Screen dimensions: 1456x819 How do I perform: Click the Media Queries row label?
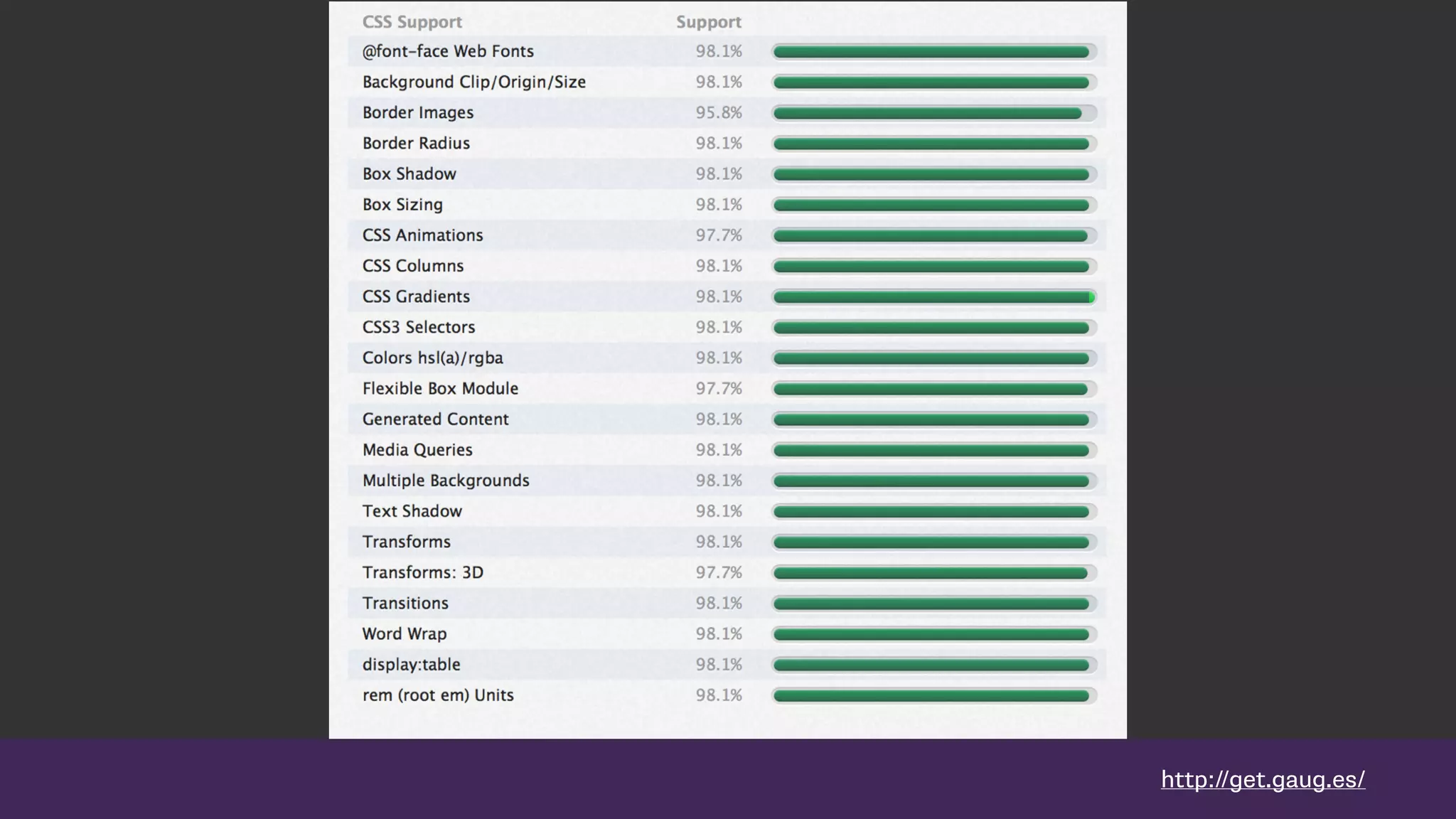[x=417, y=450]
